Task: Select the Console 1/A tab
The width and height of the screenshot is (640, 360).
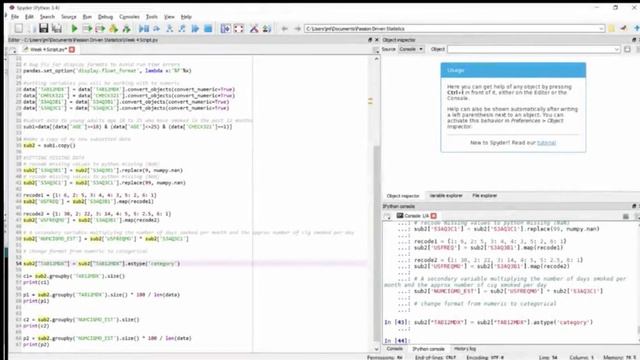Action: [416, 216]
